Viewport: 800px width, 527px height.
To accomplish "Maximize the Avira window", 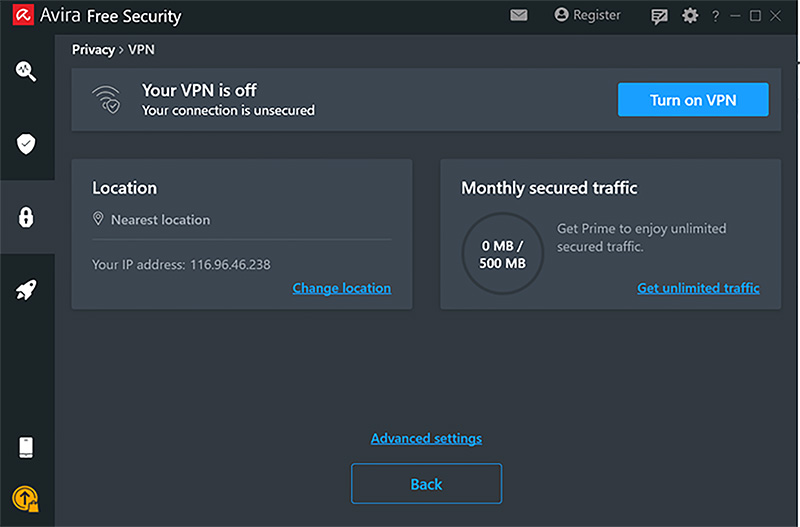I will [755, 16].
